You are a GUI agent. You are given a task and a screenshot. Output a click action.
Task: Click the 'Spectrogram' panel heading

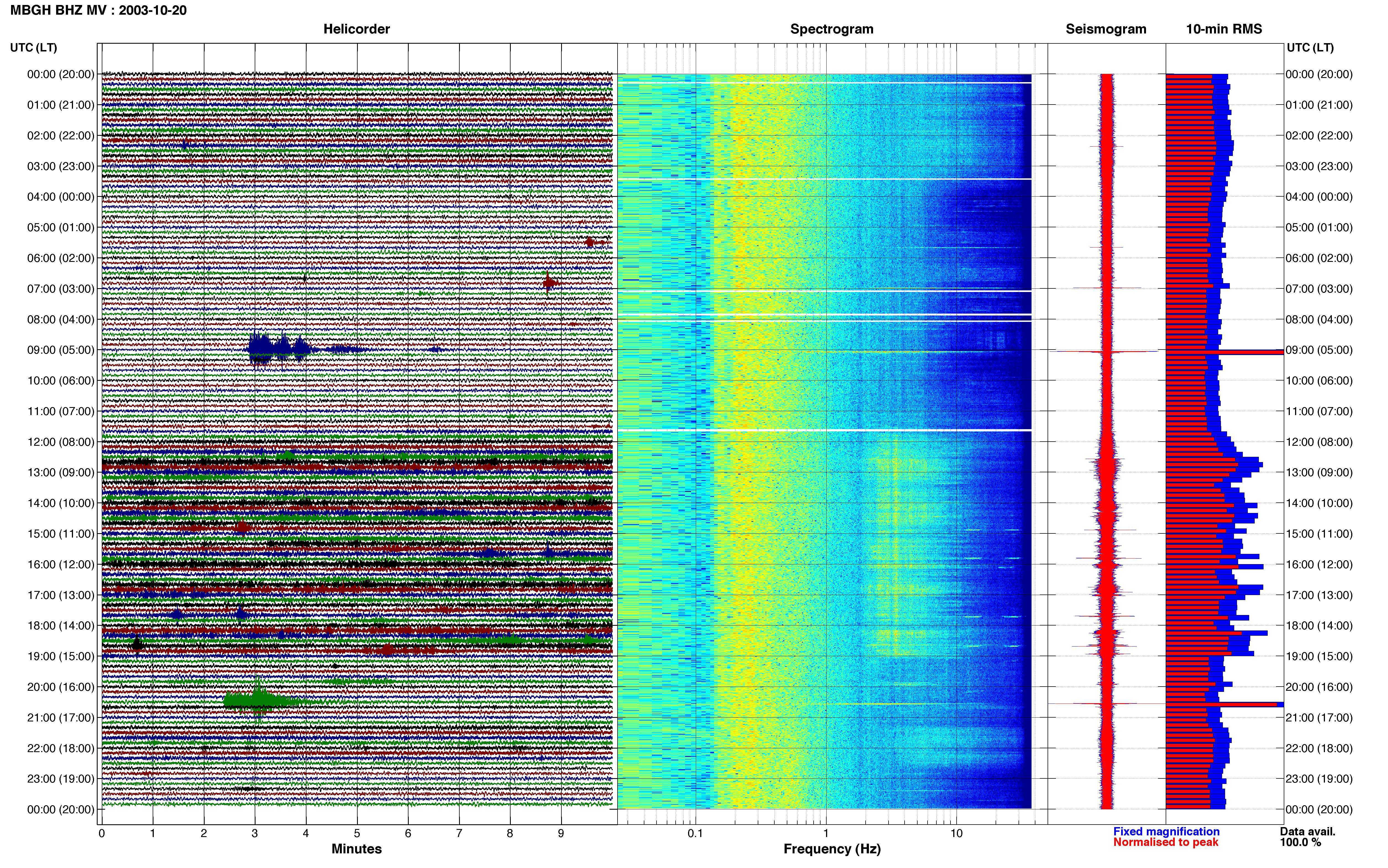[832, 29]
